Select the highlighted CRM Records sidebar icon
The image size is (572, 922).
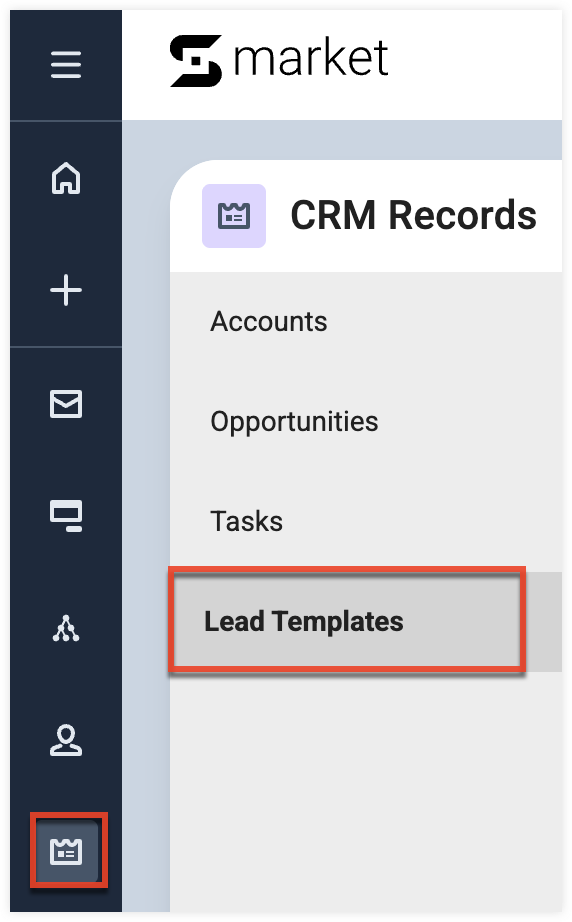click(66, 851)
